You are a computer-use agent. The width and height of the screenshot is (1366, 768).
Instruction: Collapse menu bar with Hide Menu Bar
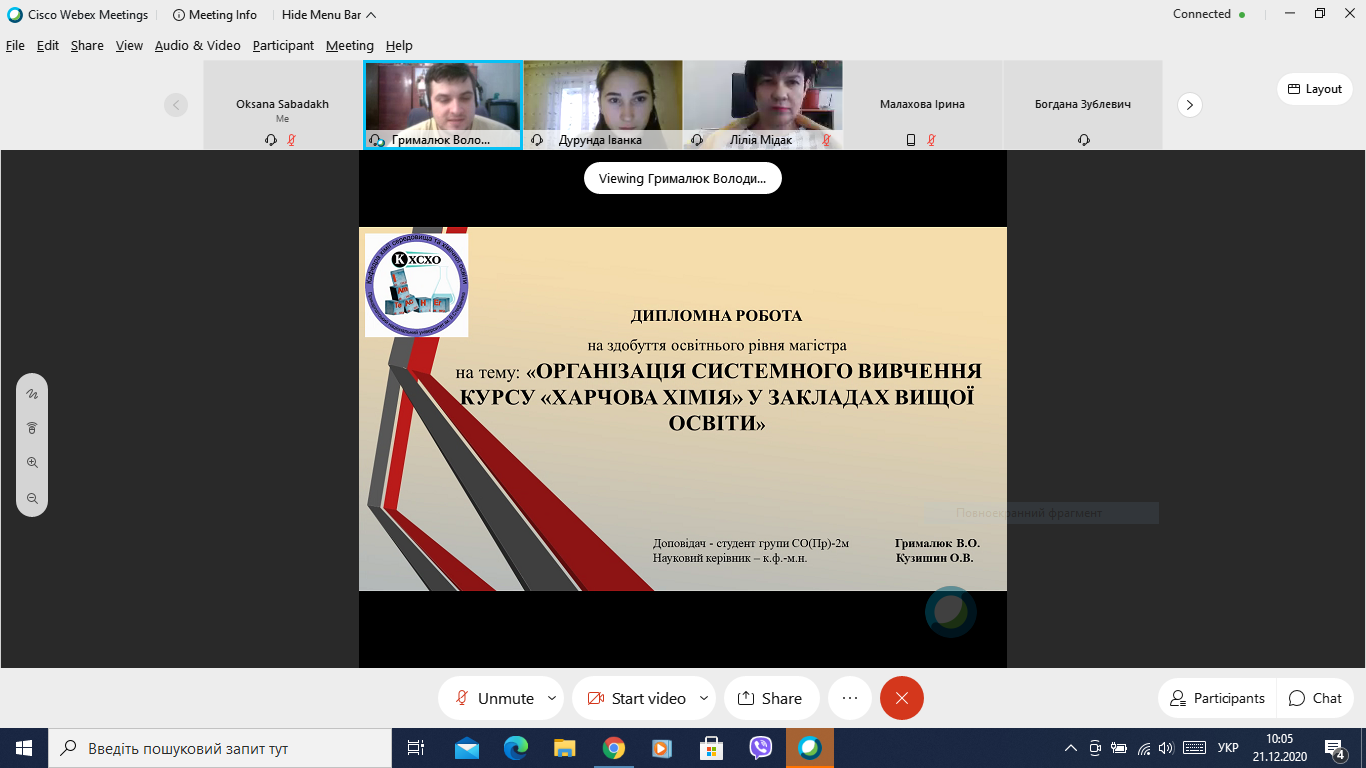[329, 15]
